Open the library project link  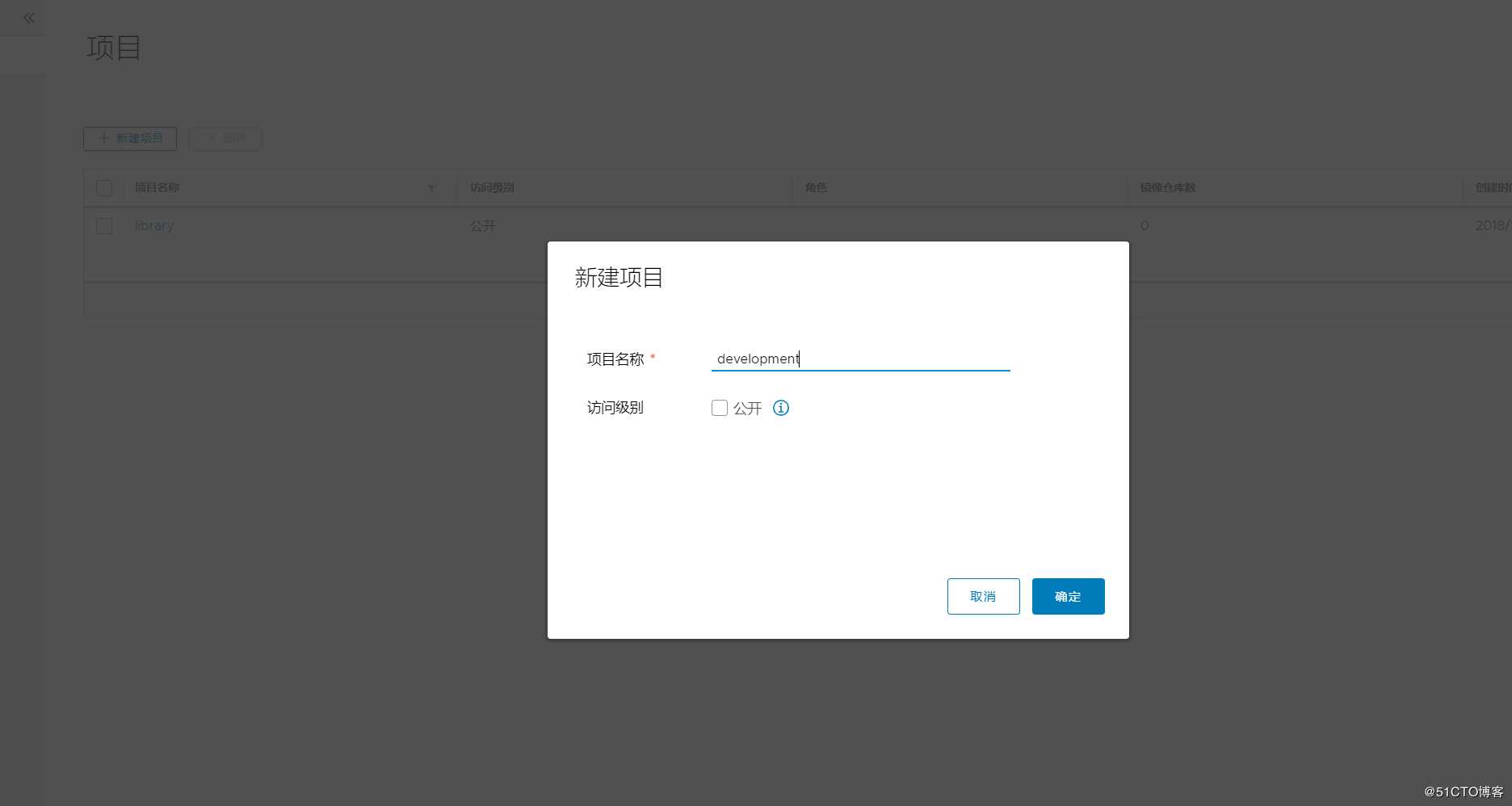tap(154, 226)
